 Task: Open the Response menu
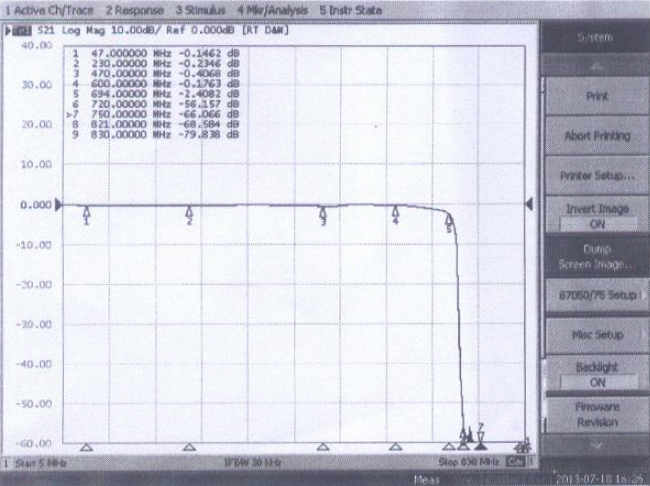pyautogui.click(x=135, y=10)
